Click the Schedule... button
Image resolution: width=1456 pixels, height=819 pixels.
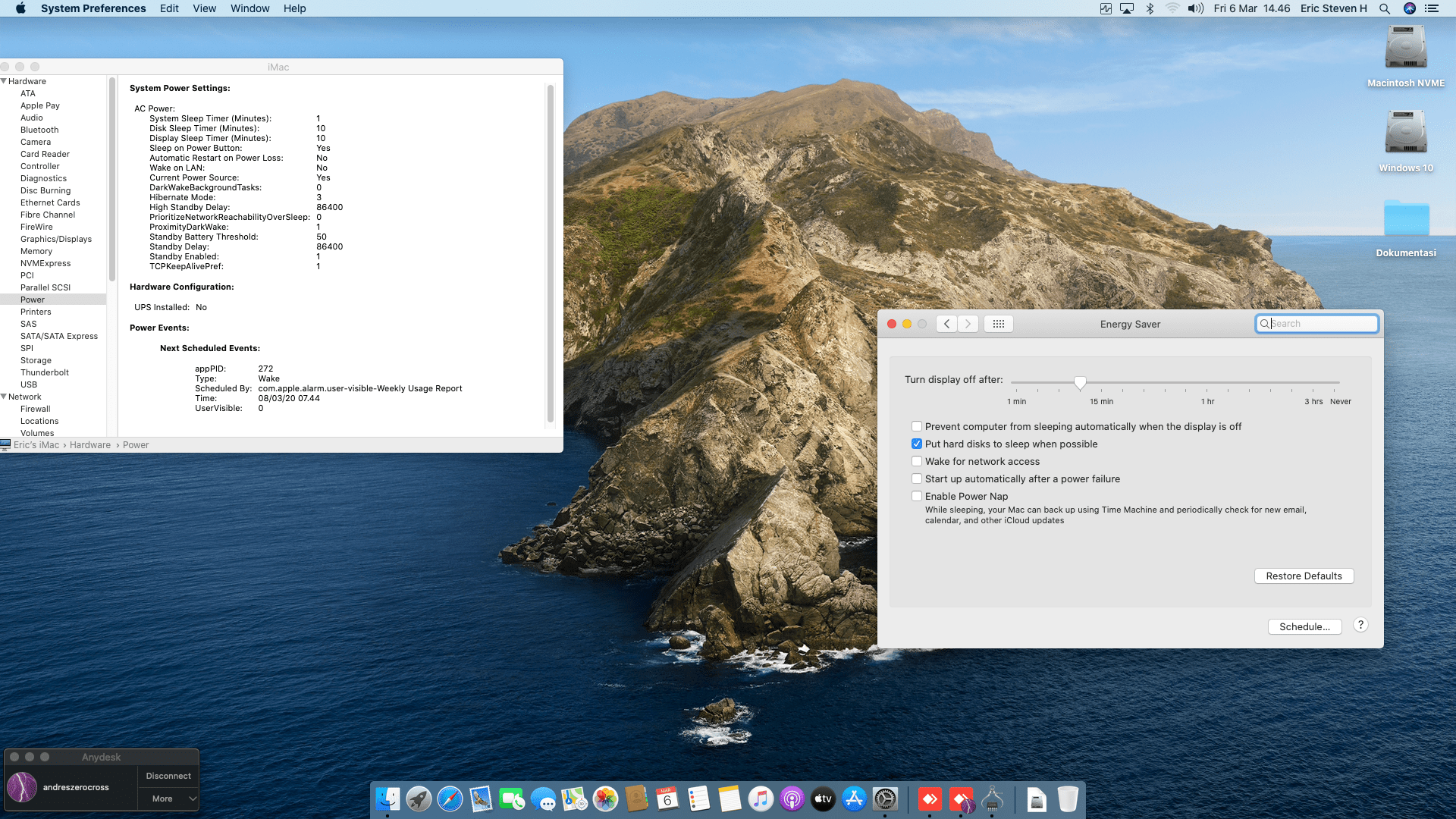pos(1304,627)
